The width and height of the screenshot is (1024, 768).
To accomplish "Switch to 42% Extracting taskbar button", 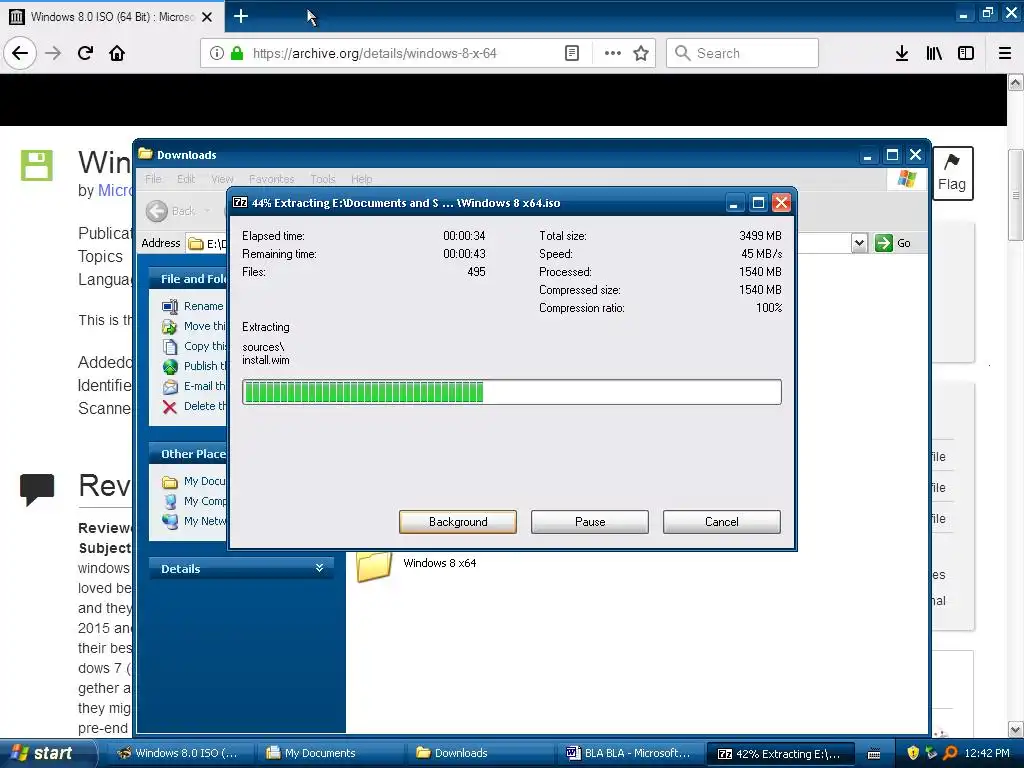I will click(780, 753).
